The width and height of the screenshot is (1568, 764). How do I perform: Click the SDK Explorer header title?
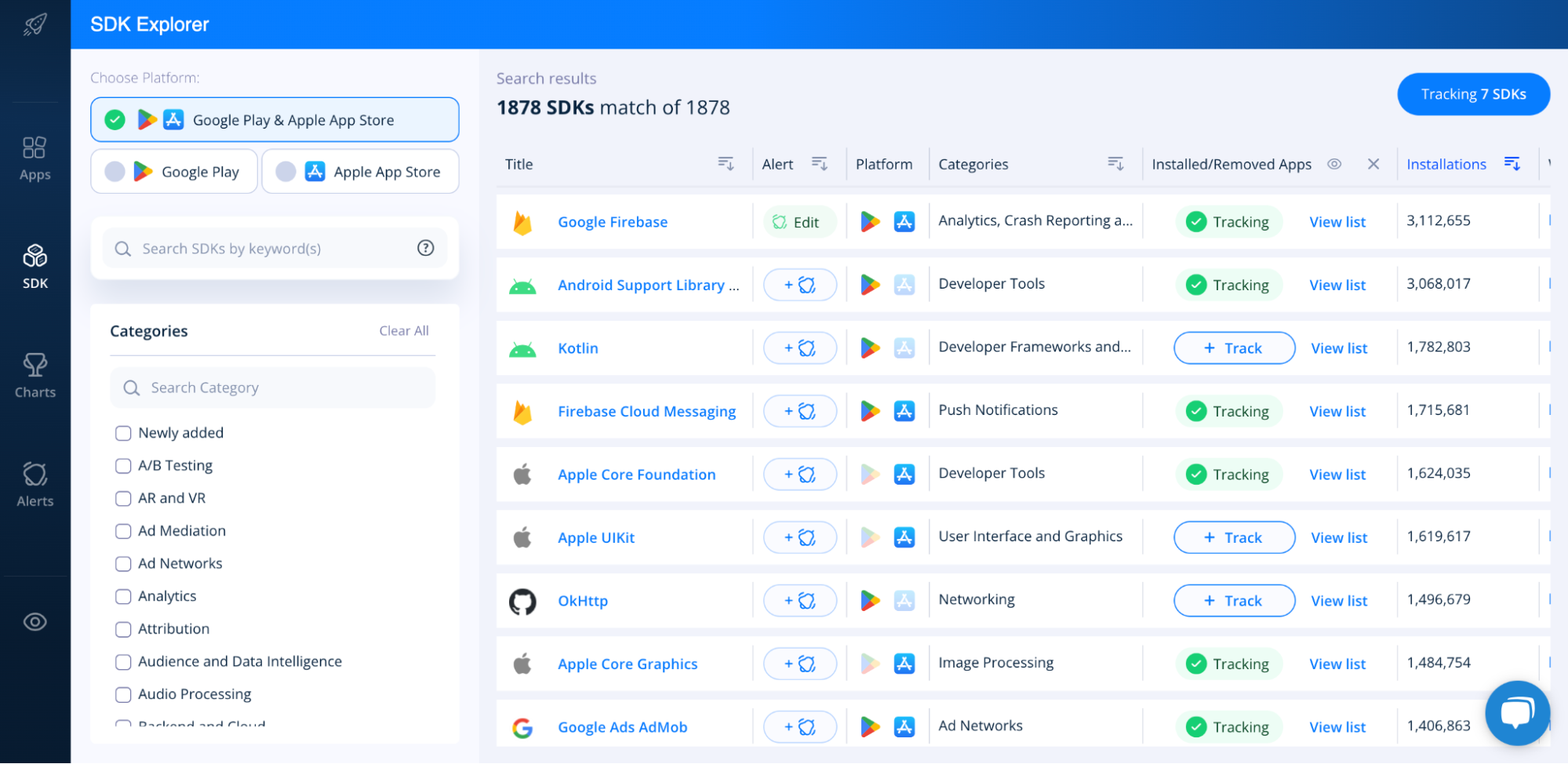(150, 24)
